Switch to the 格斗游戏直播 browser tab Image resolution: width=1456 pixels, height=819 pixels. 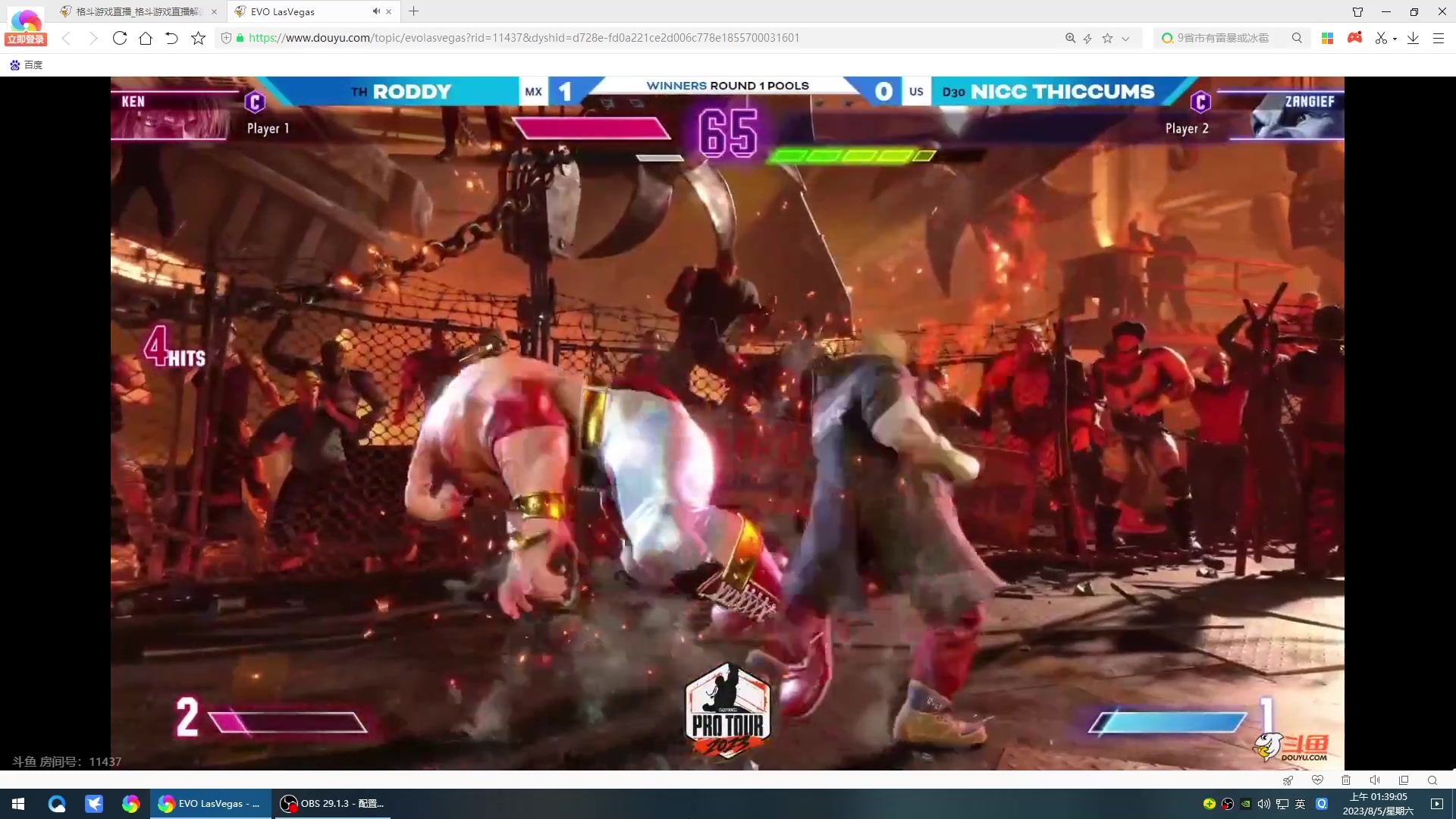138,11
